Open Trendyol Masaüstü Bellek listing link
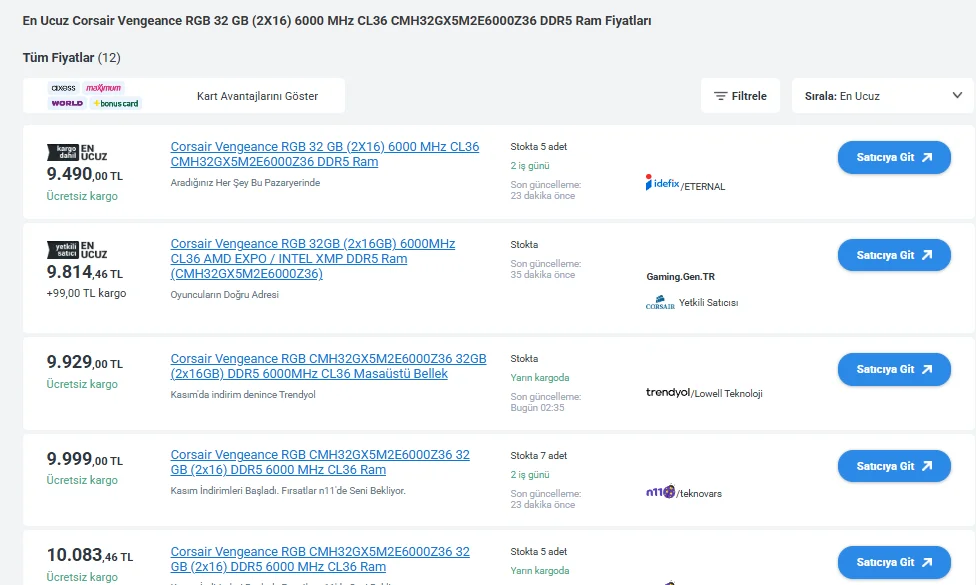The image size is (976, 585). [328, 367]
